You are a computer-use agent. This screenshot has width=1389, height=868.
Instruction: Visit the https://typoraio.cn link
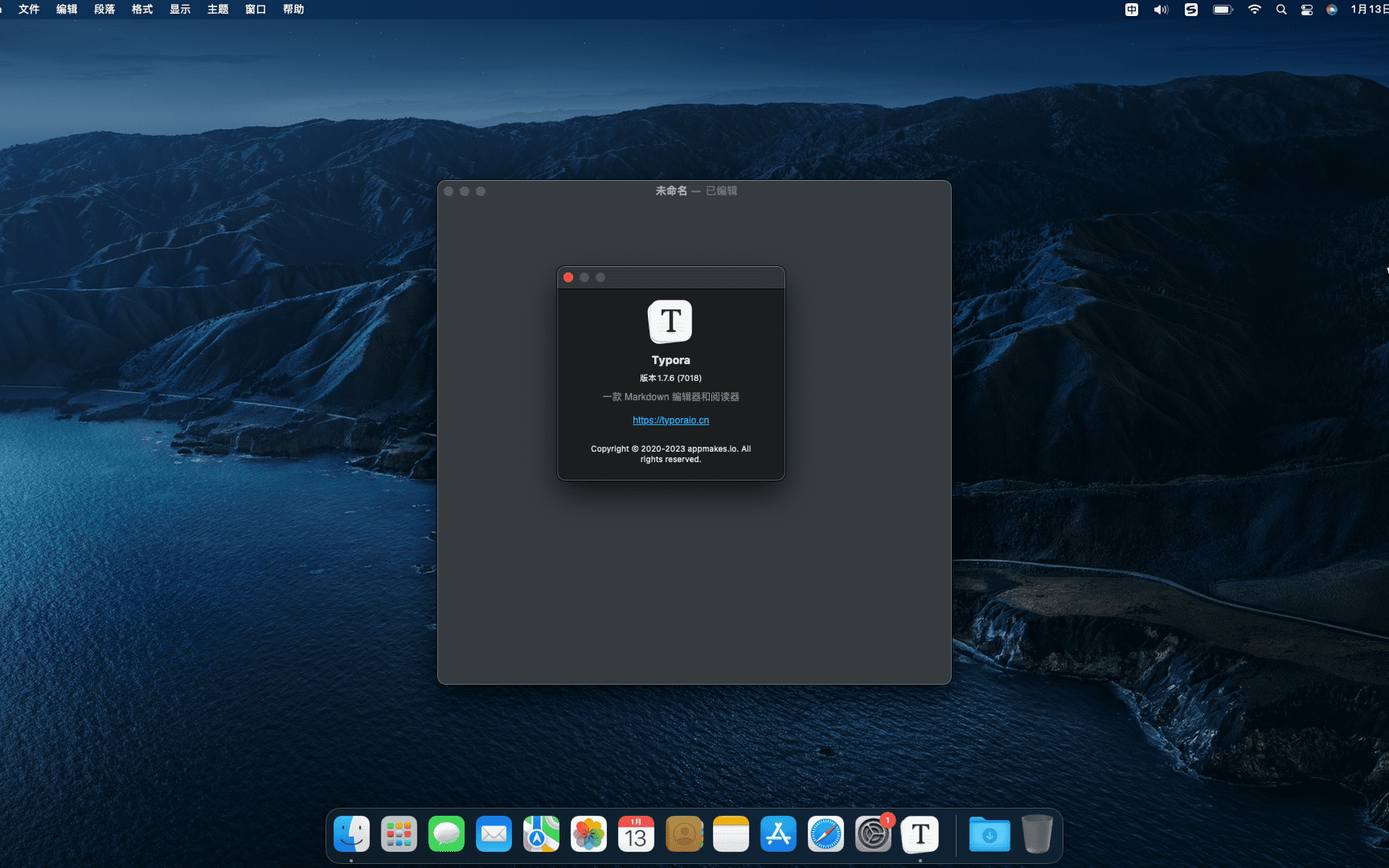pyautogui.click(x=670, y=420)
